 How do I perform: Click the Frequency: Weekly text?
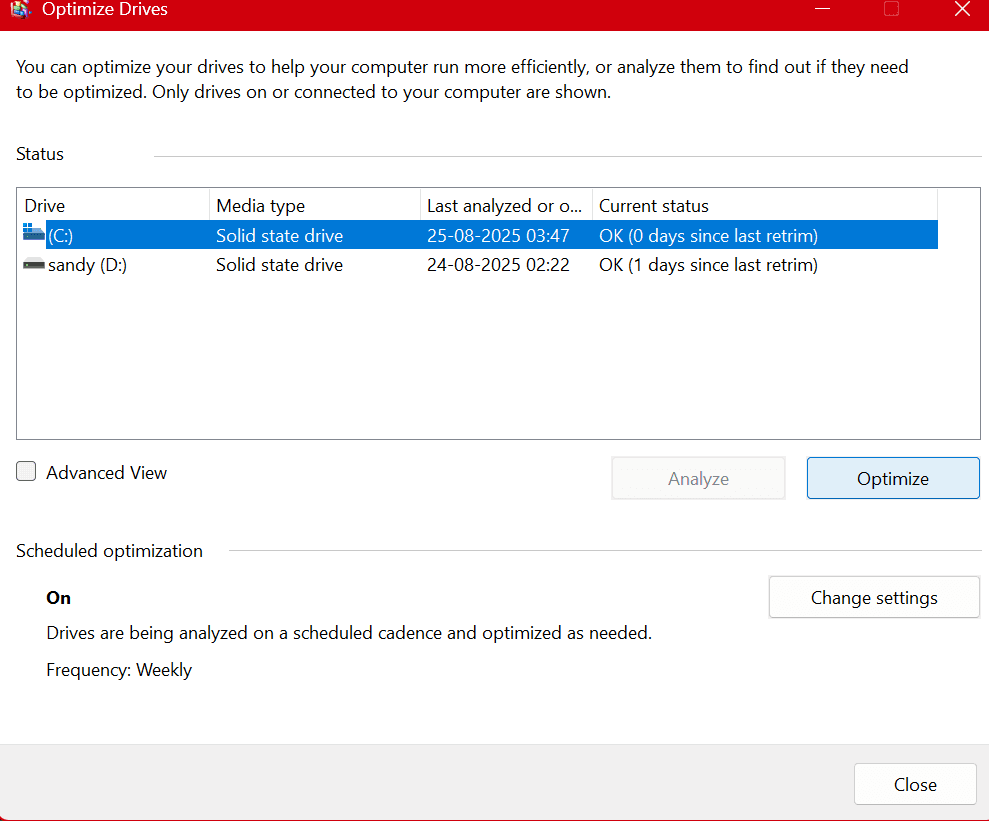coord(119,669)
